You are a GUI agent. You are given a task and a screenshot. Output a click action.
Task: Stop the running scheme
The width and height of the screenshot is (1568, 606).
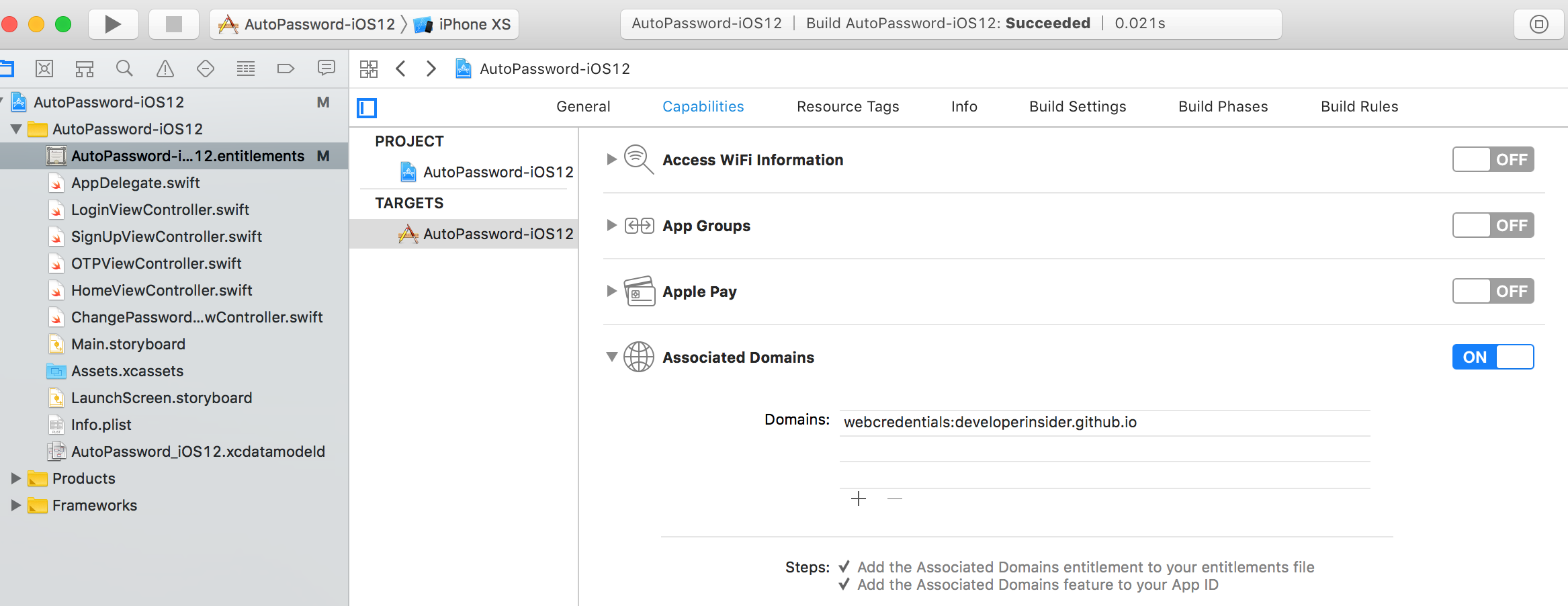tap(173, 24)
